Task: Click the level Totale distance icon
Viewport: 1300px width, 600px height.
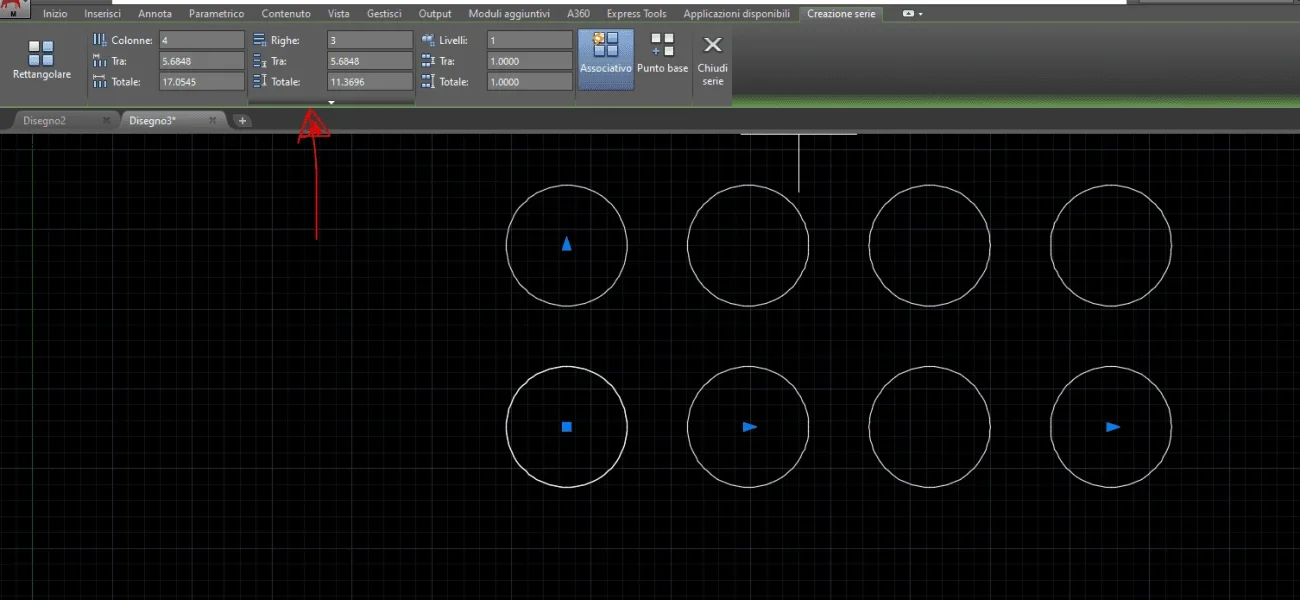Action: 428,82
